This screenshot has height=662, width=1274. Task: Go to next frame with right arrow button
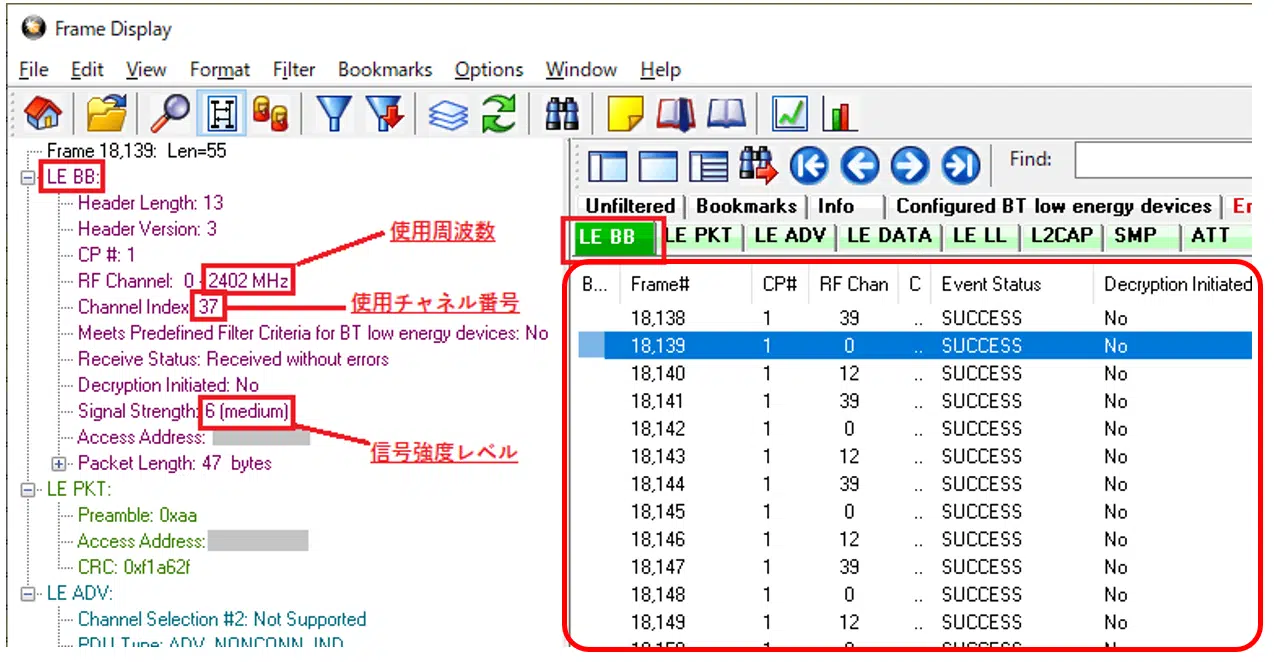pyautogui.click(x=909, y=166)
